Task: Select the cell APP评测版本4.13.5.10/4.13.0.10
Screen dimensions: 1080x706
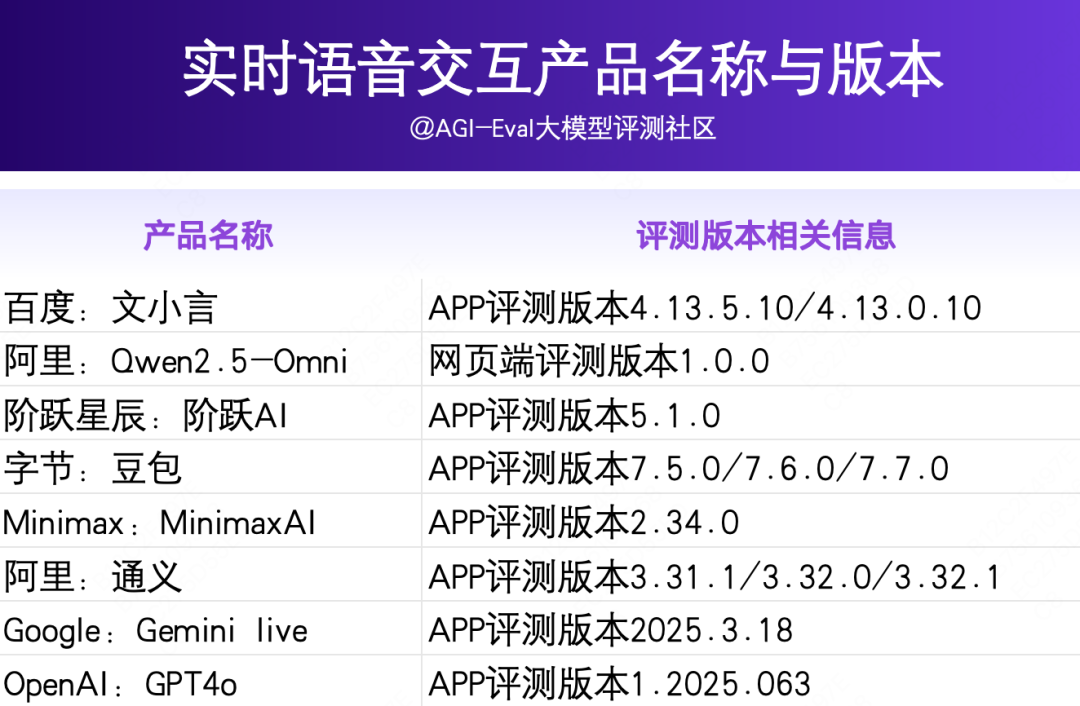Action: [751, 306]
